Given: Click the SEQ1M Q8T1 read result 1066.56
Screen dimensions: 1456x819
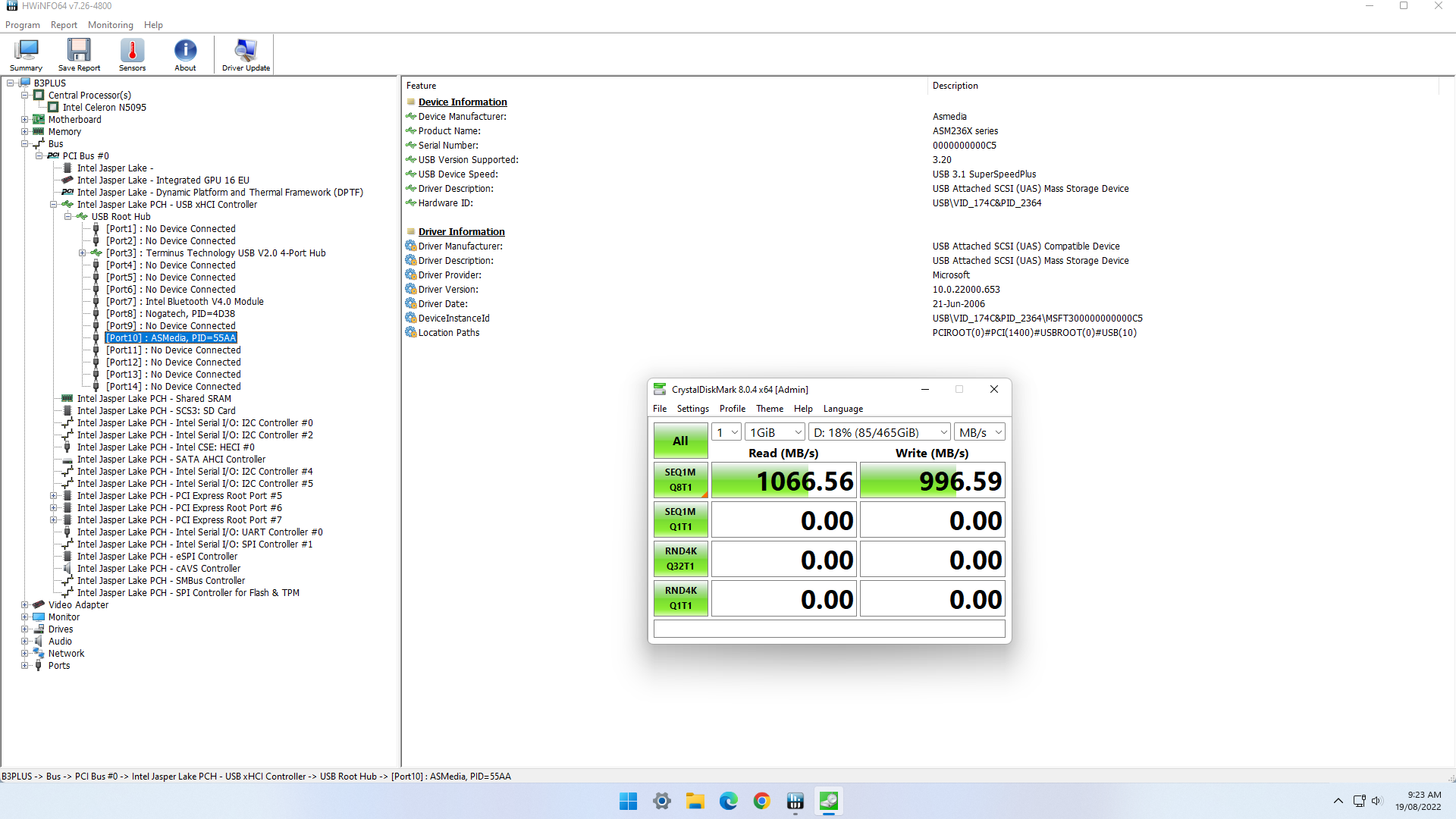Looking at the screenshot, I should [784, 480].
